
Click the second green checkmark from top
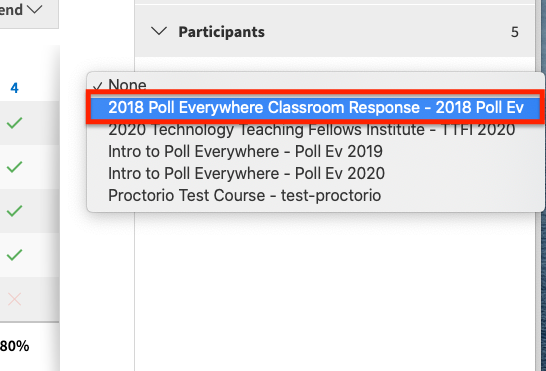coord(14,167)
